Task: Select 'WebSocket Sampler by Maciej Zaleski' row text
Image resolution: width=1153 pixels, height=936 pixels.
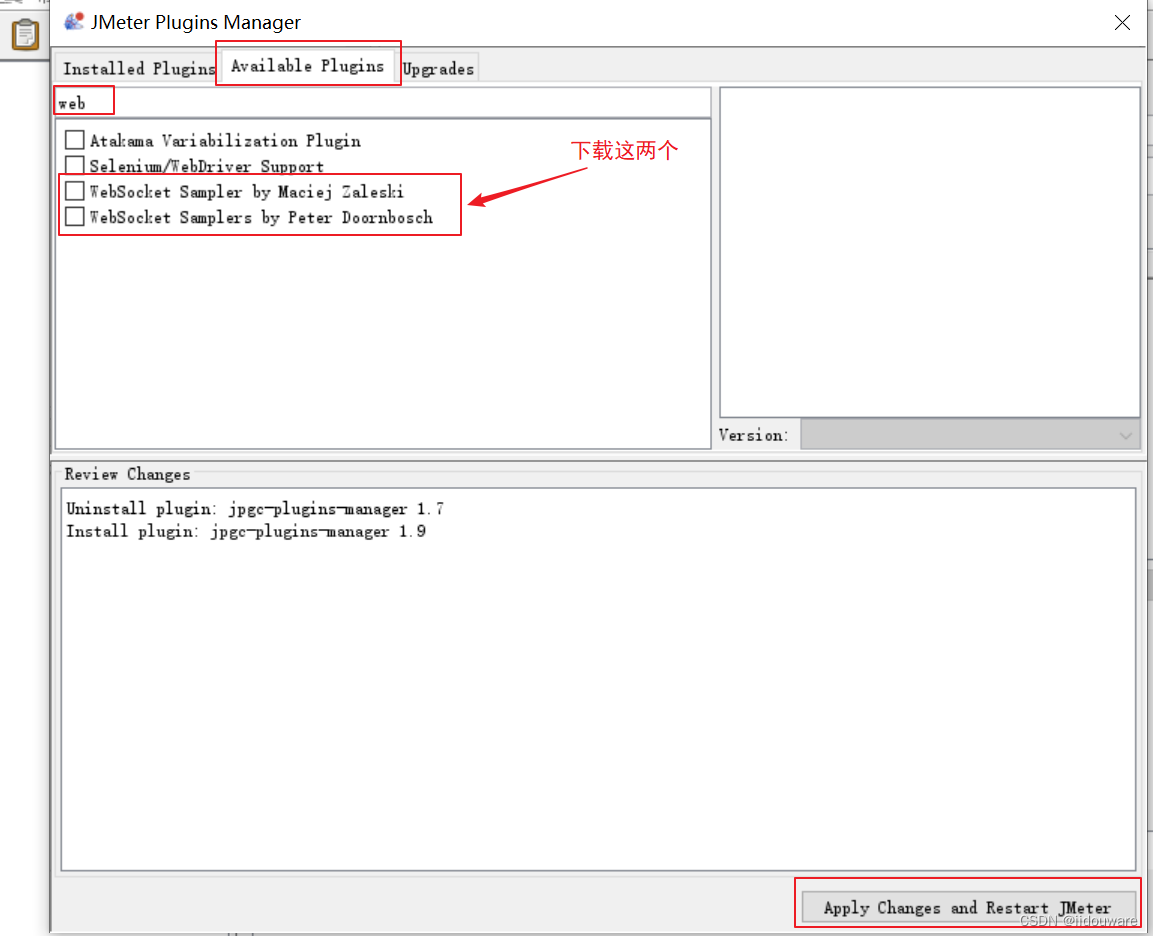Action: pyautogui.click(x=246, y=192)
